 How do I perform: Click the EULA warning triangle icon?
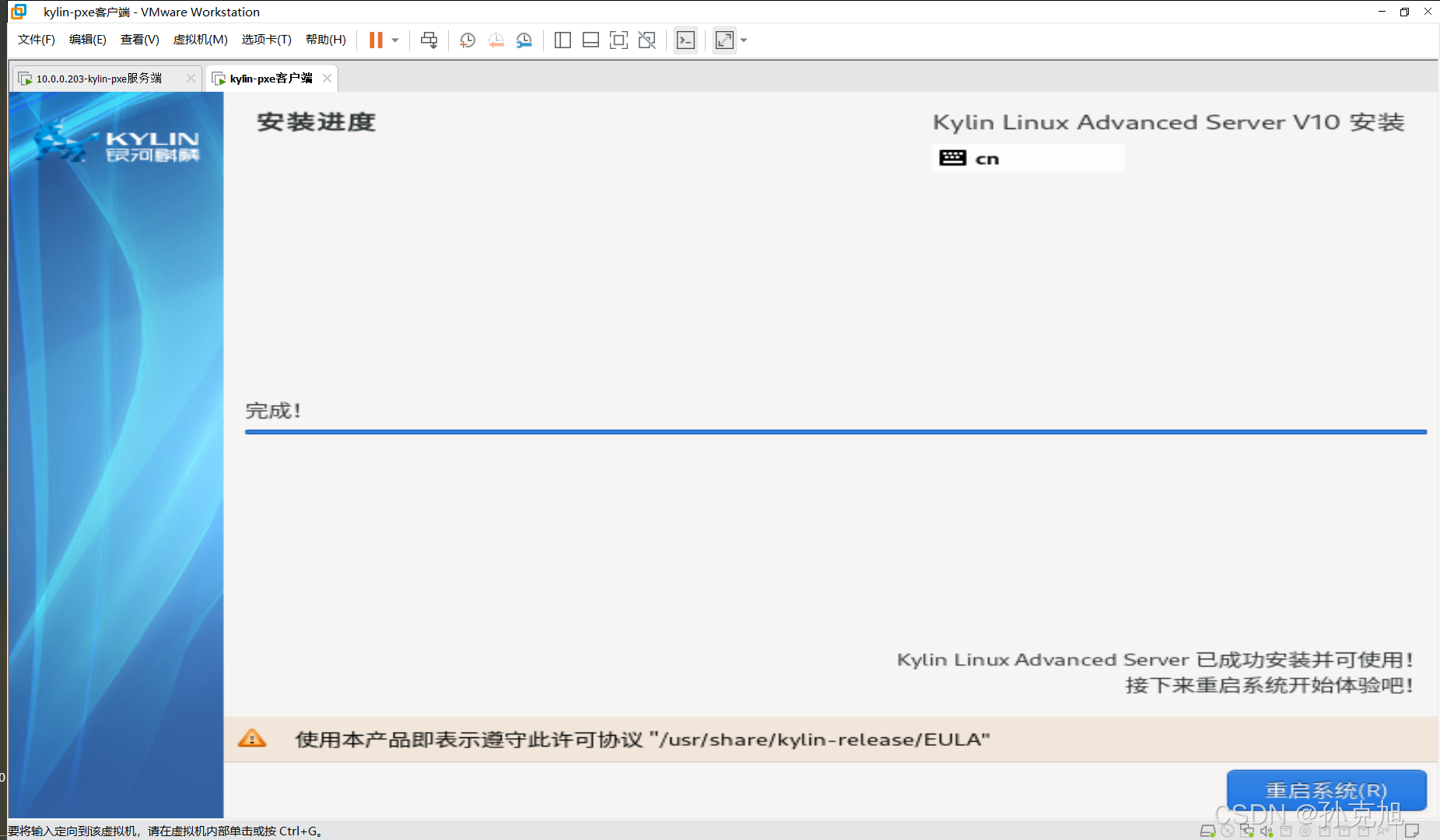click(x=252, y=738)
